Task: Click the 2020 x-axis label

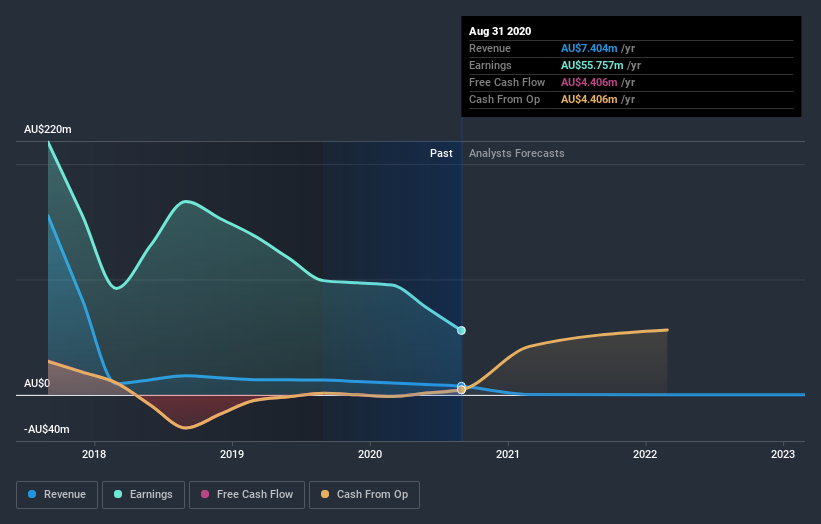Action: click(x=370, y=454)
